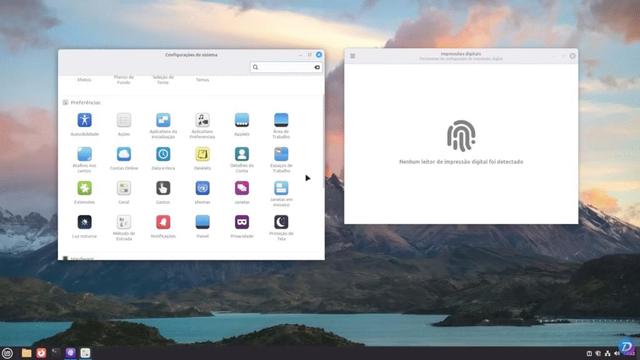Screen dimensions: 640x360
Task: Focus the settings search field
Action: coord(286,67)
